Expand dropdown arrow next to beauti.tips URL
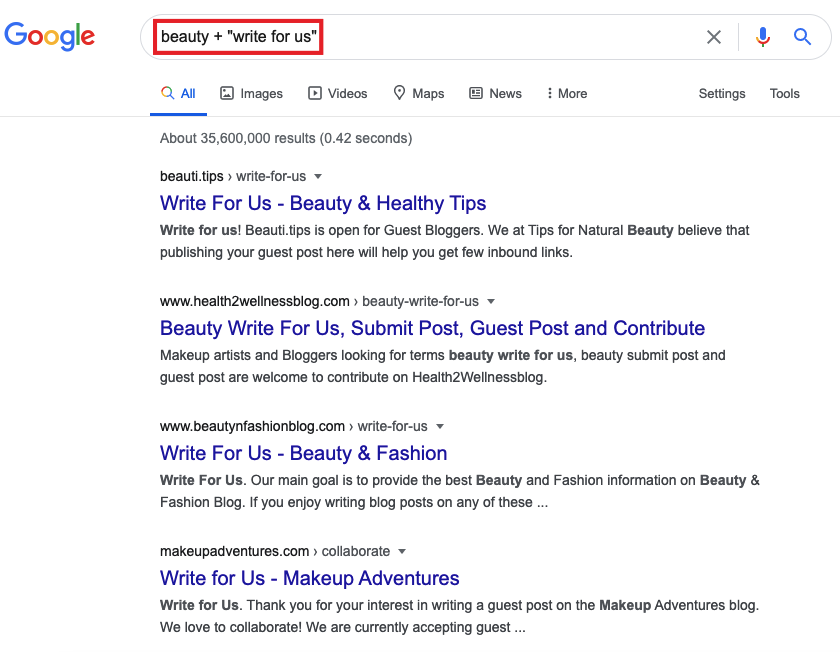This screenshot has height=652, width=840. point(318,176)
